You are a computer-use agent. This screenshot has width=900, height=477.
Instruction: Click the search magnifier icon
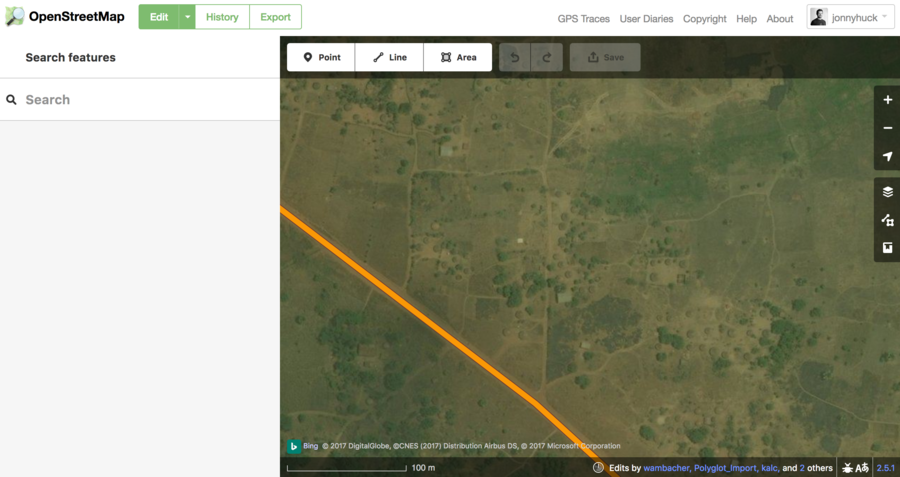pyautogui.click(x=11, y=100)
